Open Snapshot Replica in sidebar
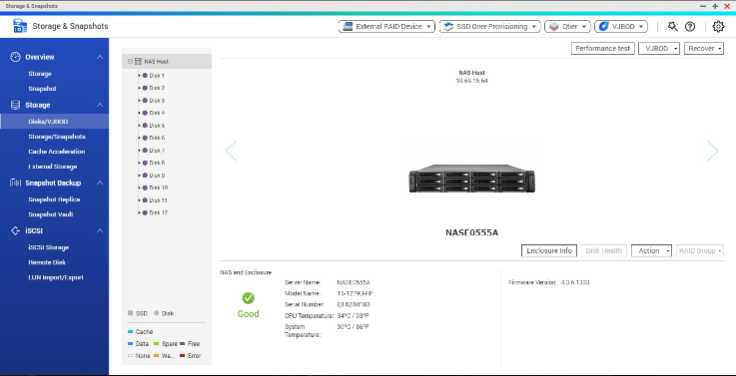This screenshot has height=376, width=736. (54, 200)
